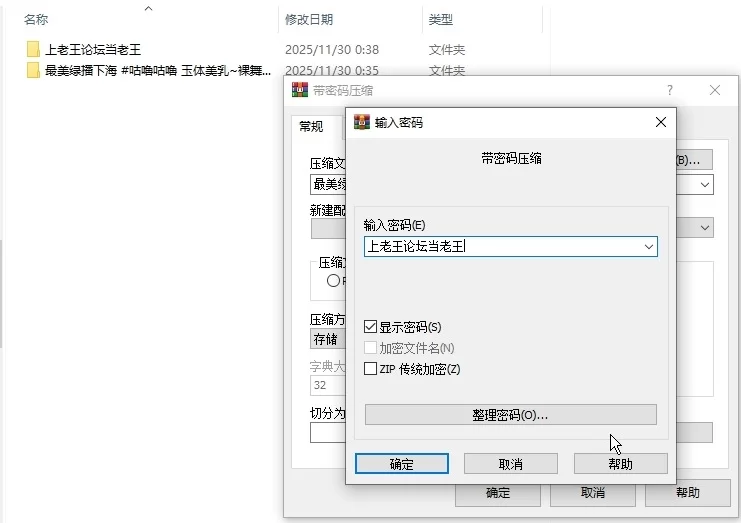Click 取消 in the 输入密码 dialog
This screenshot has width=741, height=523.
[x=511, y=464]
